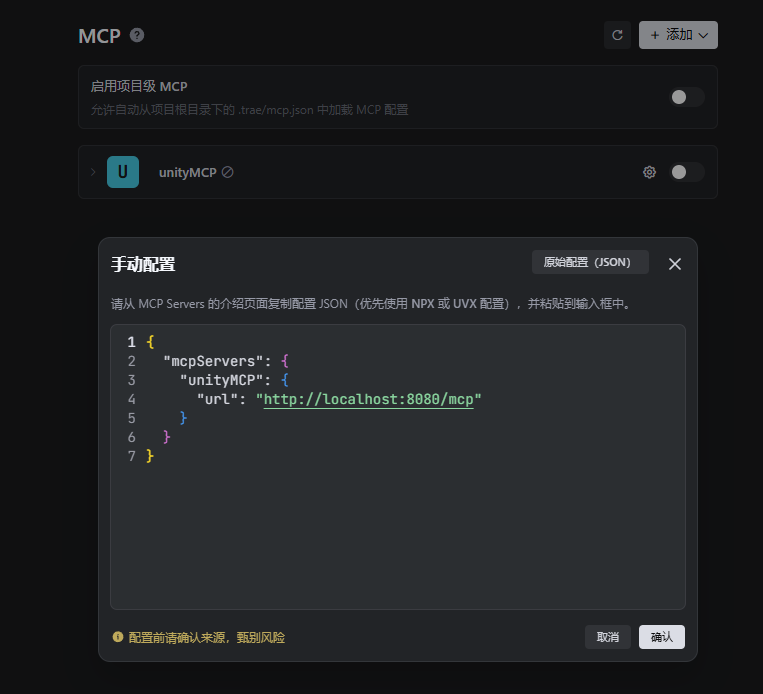Click the unityMCP name in the server list
This screenshot has width=763, height=694.
click(187, 172)
